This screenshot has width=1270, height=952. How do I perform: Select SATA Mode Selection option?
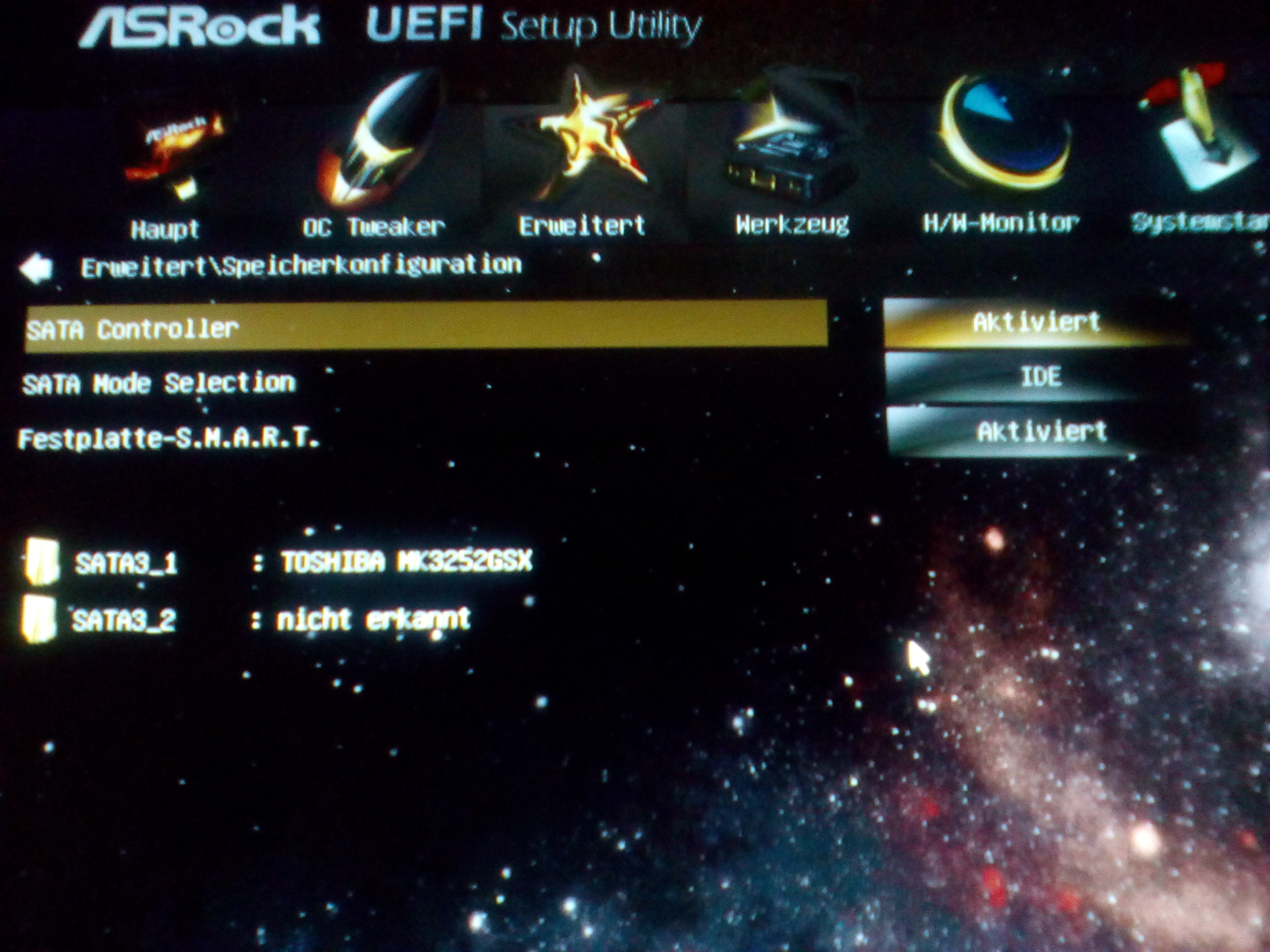point(159,383)
